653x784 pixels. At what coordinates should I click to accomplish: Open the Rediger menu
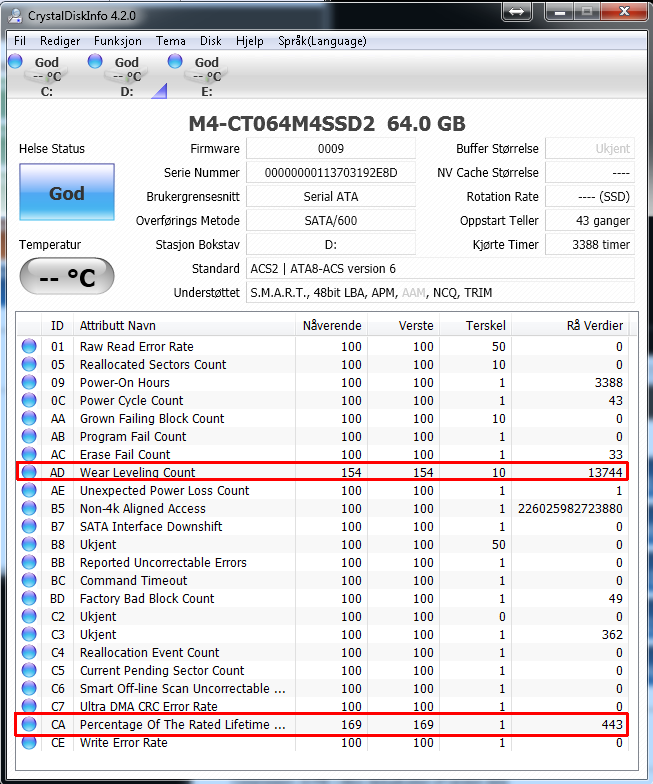[x=60, y=41]
